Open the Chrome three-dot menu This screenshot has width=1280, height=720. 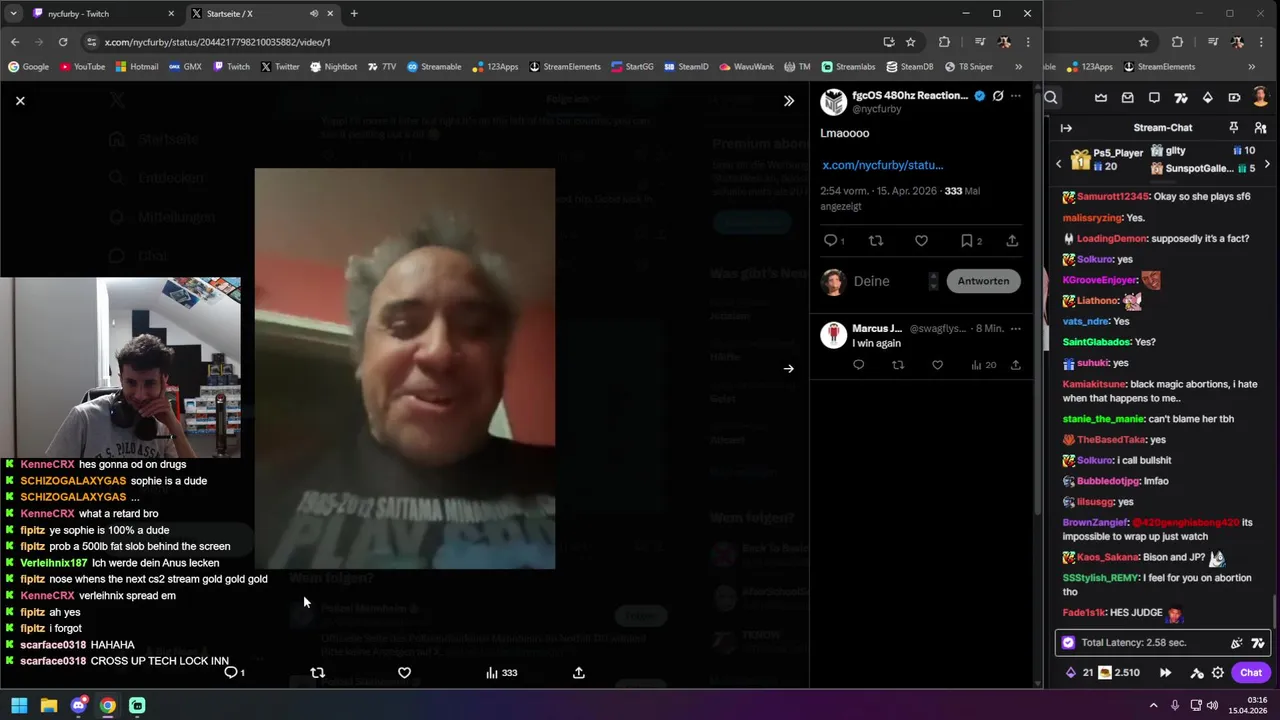coord(1028,42)
